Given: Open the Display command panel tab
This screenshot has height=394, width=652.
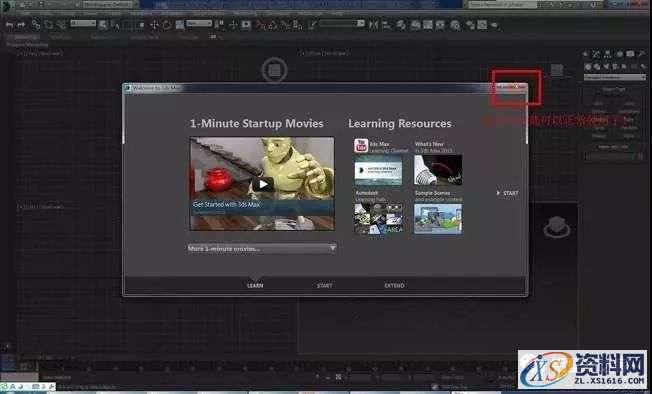Looking at the screenshot, I should coord(630,54).
